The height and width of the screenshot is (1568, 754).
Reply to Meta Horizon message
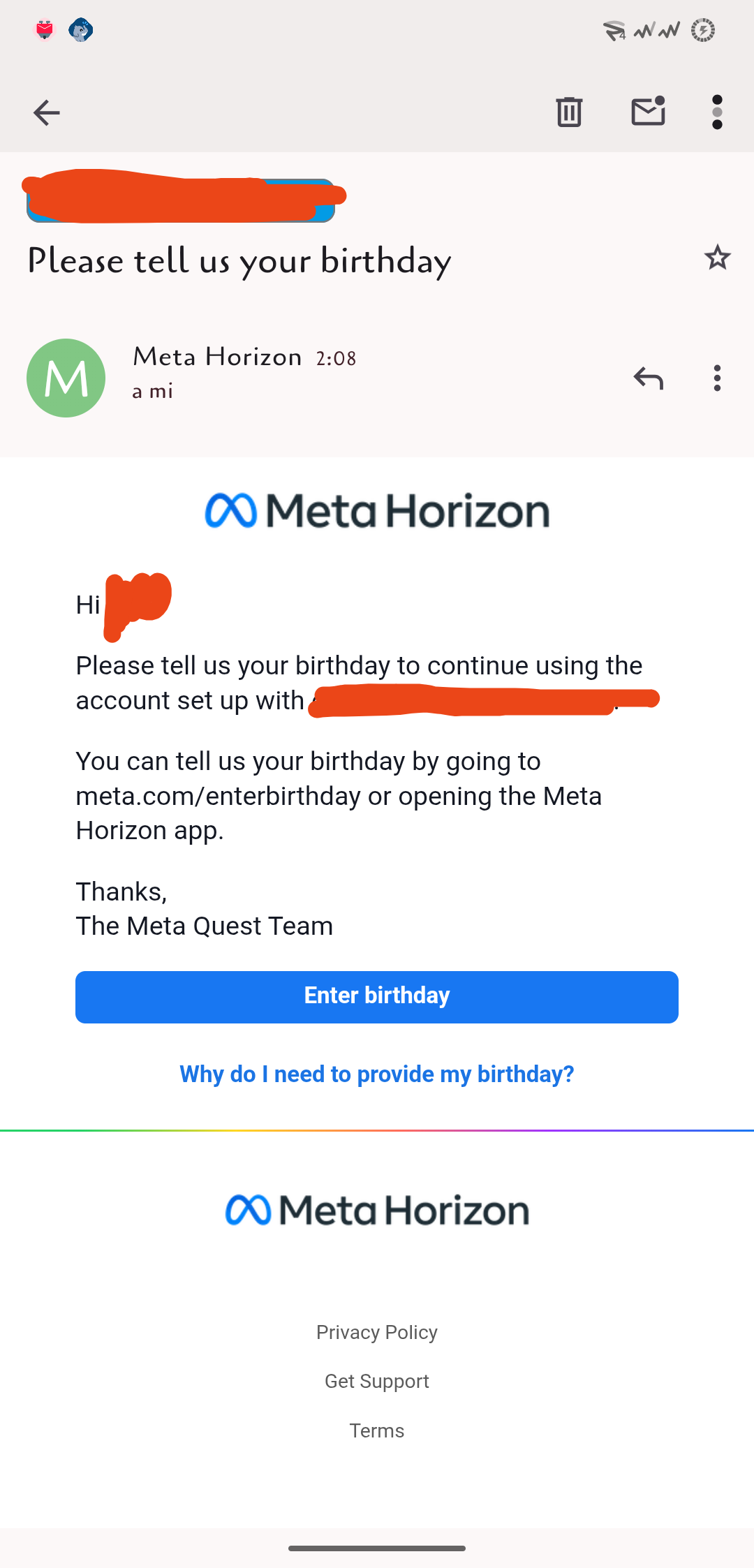coord(648,378)
